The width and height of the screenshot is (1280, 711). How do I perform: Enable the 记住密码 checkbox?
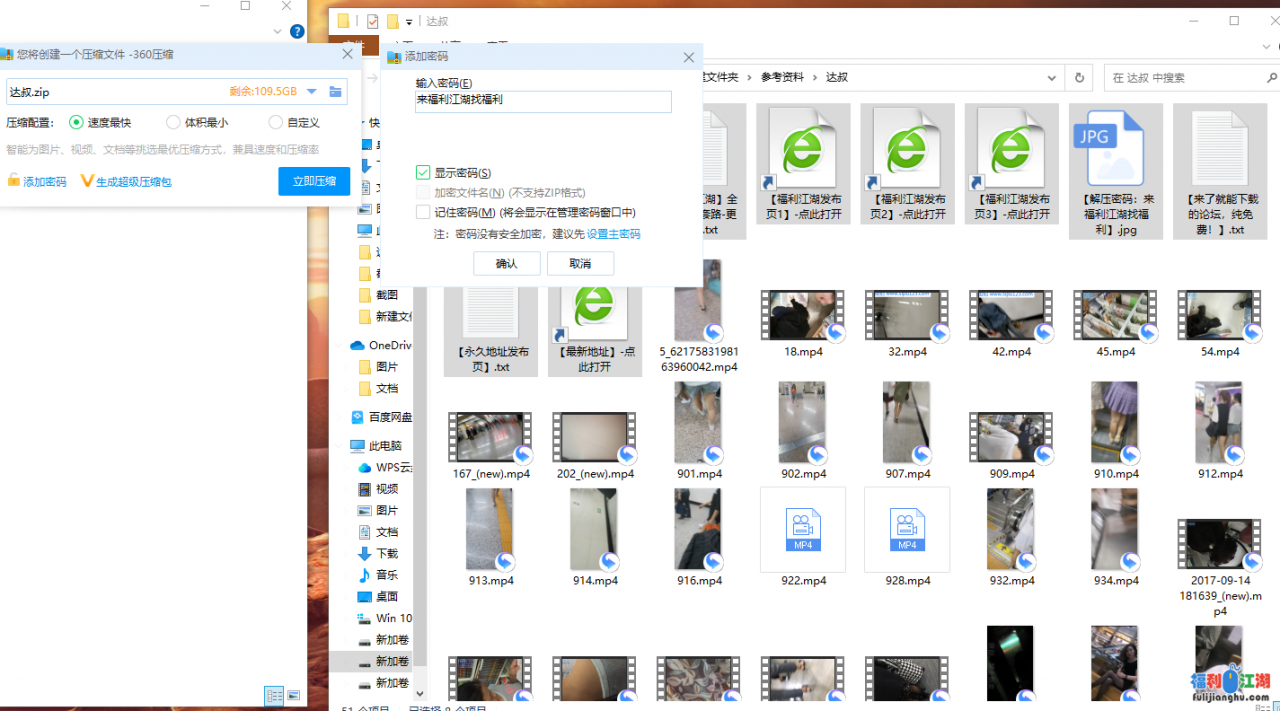tap(424, 211)
